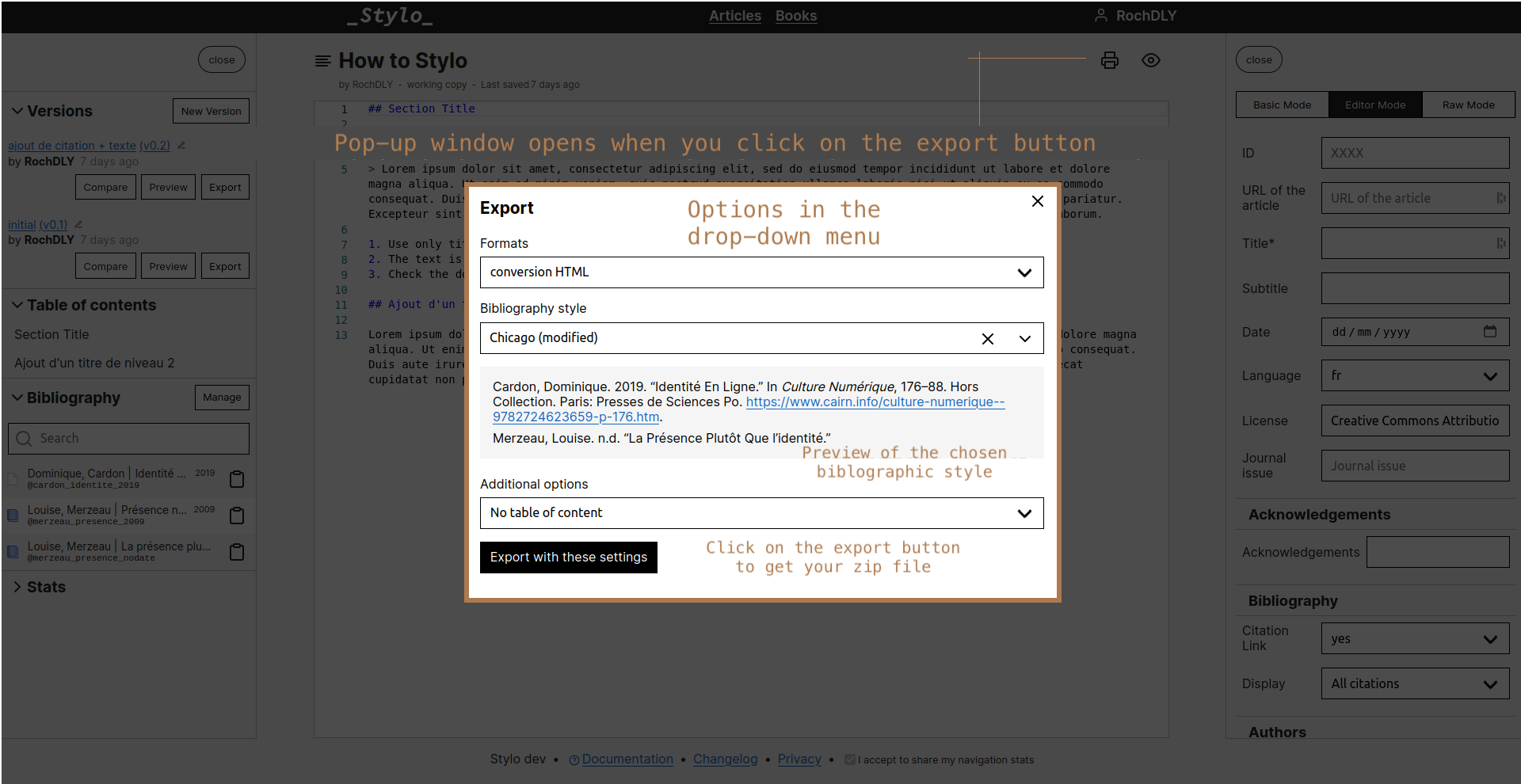Viewport: 1521px width, 784px height.
Task: Open version link ajout de citation + texte (v0.2)
Action: (89, 146)
